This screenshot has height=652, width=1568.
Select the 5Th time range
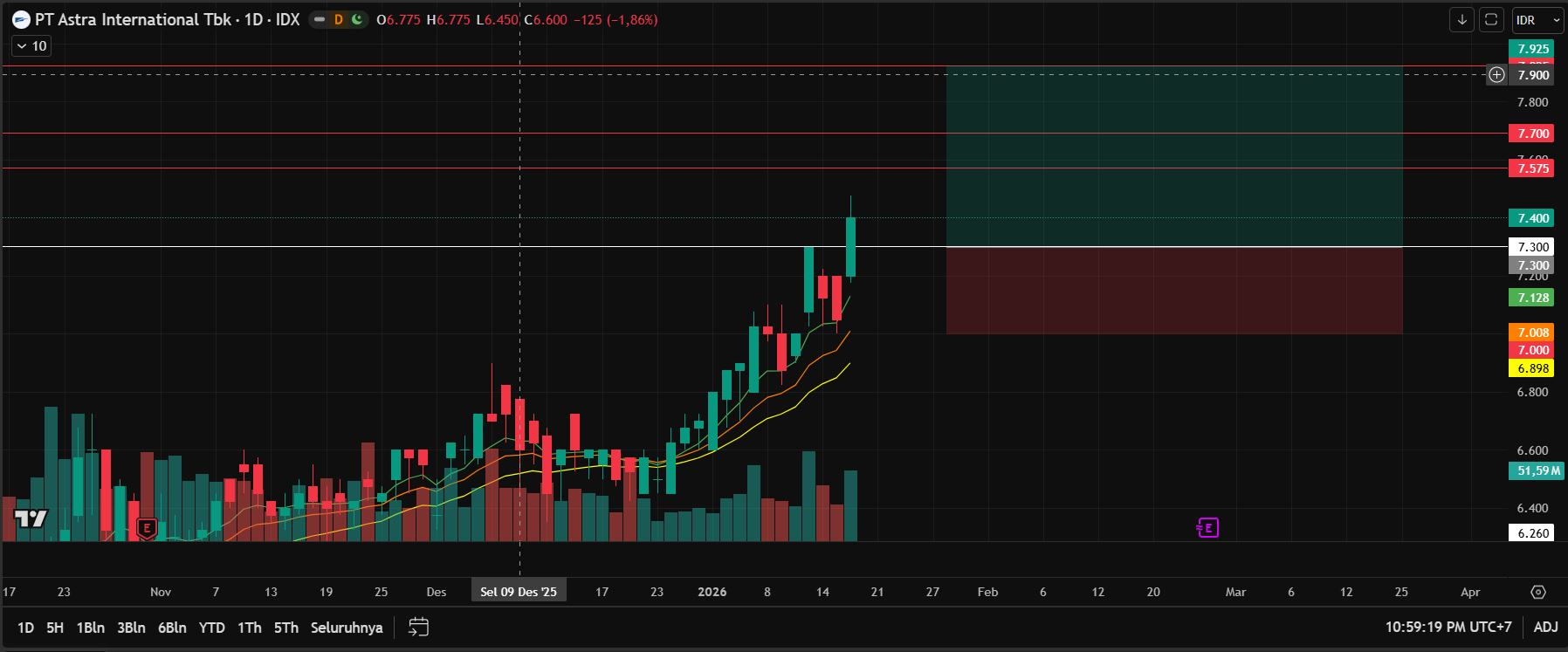click(x=286, y=628)
